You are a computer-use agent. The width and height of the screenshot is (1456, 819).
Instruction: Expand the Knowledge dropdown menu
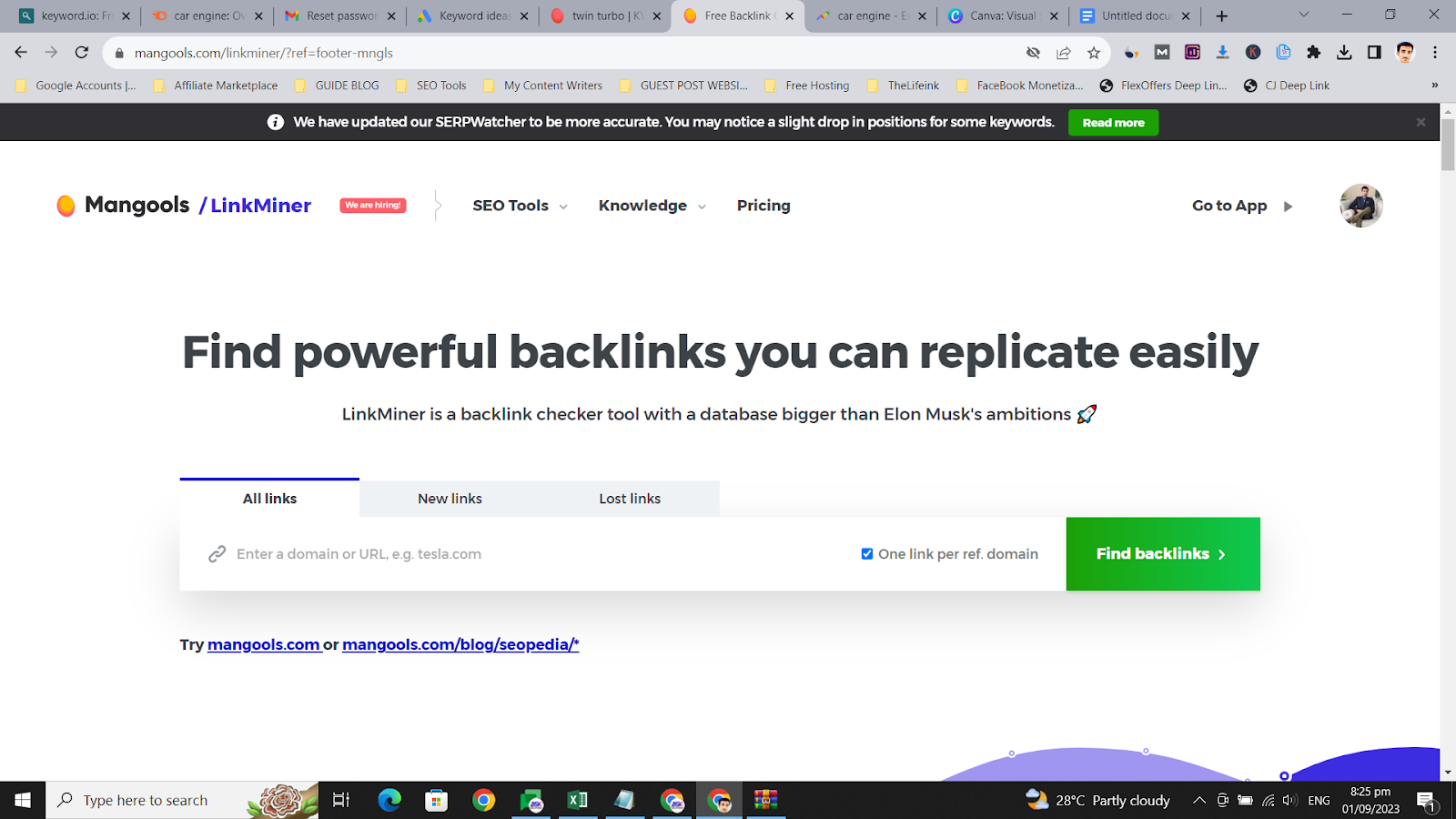click(652, 206)
